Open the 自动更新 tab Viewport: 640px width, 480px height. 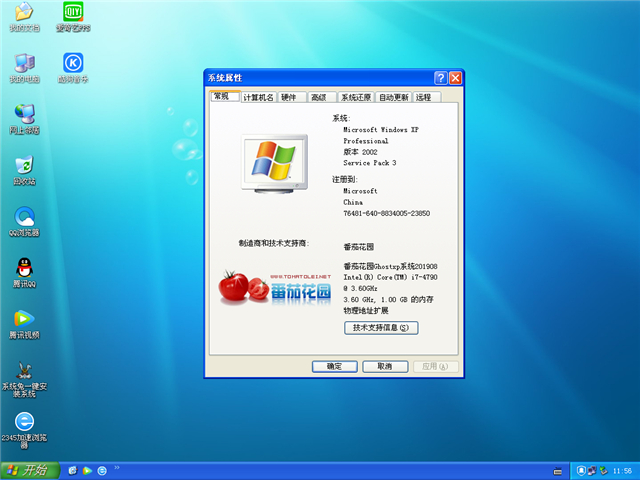(x=393, y=97)
